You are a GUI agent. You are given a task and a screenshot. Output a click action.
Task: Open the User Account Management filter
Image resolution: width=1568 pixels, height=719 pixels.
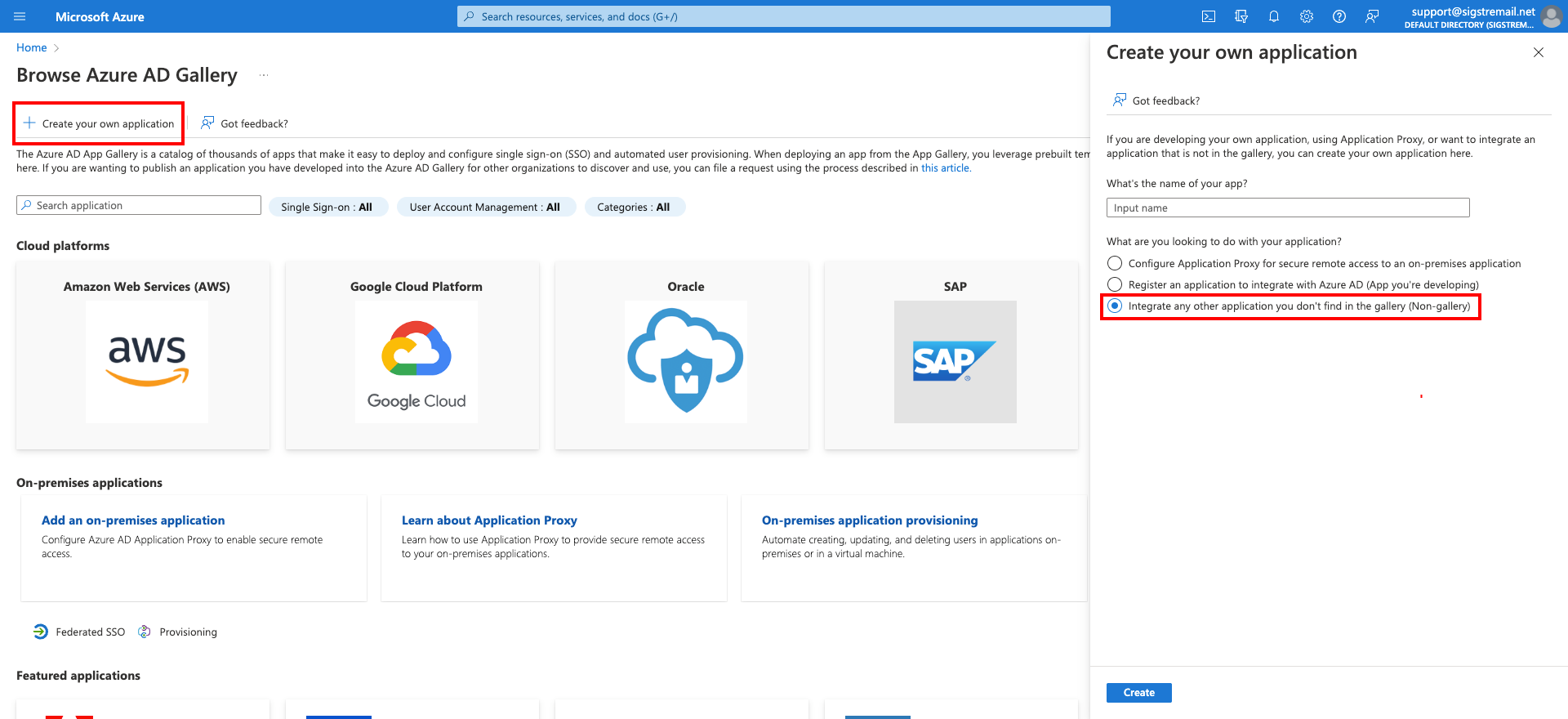pyautogui.click(x=485, y=207)
